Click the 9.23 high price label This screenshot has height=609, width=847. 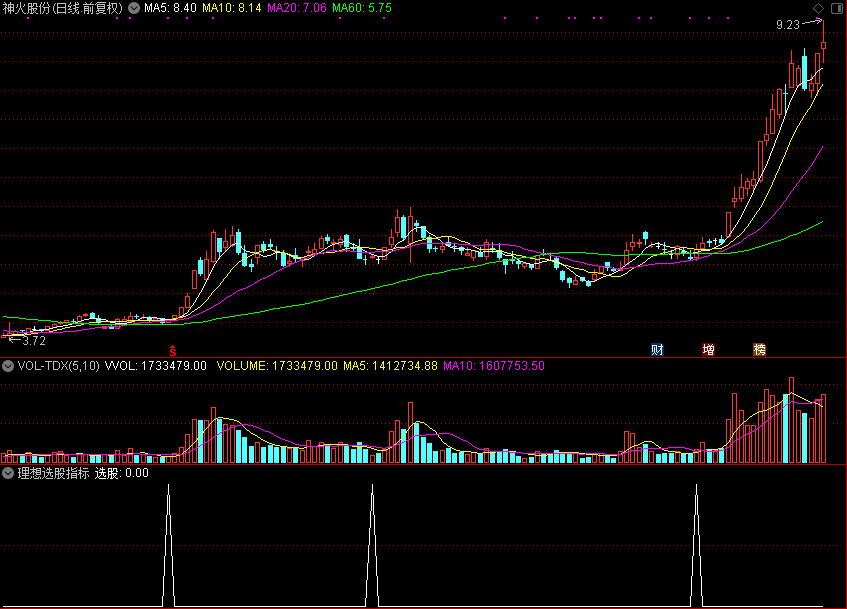click(x=788, y=25)
